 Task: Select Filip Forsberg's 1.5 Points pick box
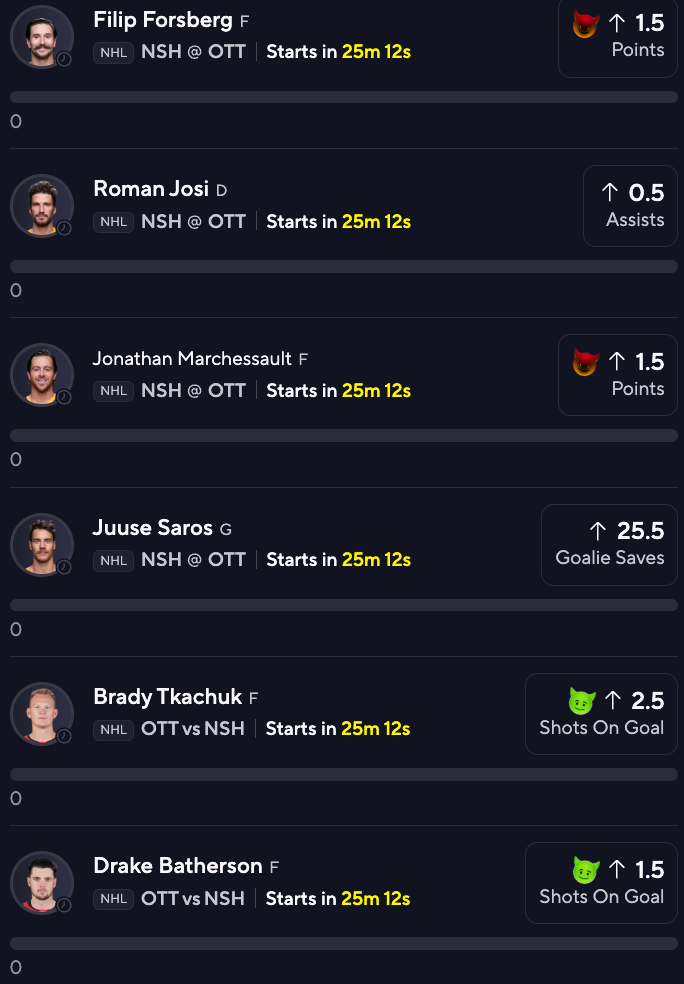[x=617, y=36]
